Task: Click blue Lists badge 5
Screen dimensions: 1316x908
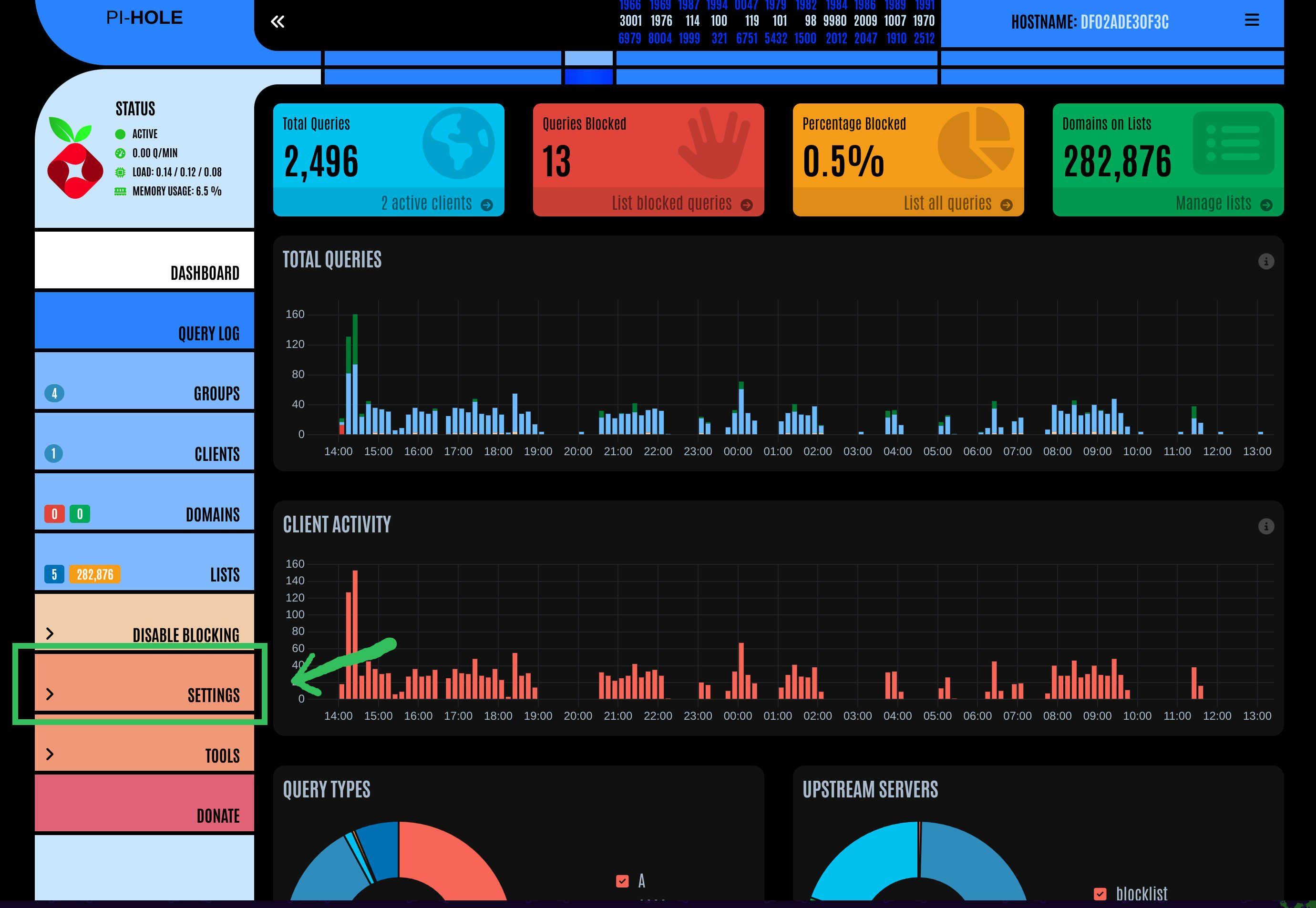Action: click(54, 574)
